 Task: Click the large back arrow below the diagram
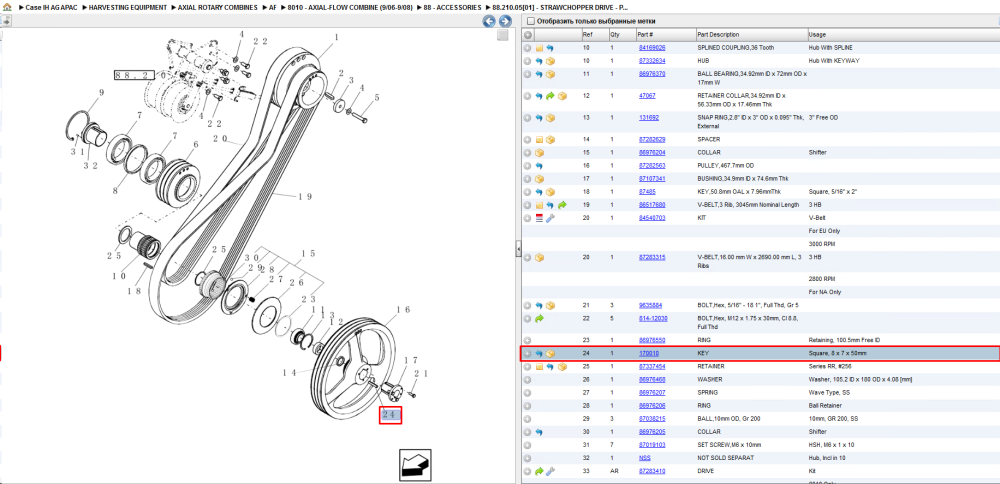415,464
